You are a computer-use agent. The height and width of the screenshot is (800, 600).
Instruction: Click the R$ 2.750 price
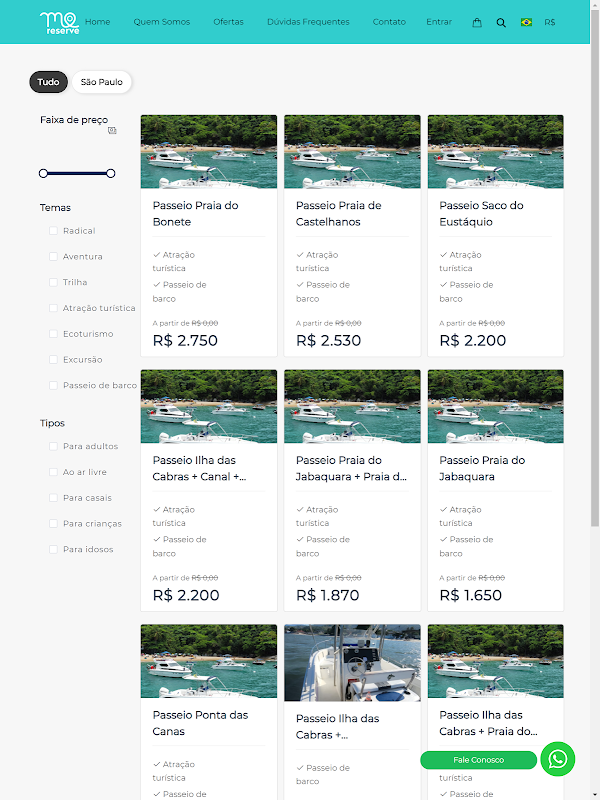point(185,340)
